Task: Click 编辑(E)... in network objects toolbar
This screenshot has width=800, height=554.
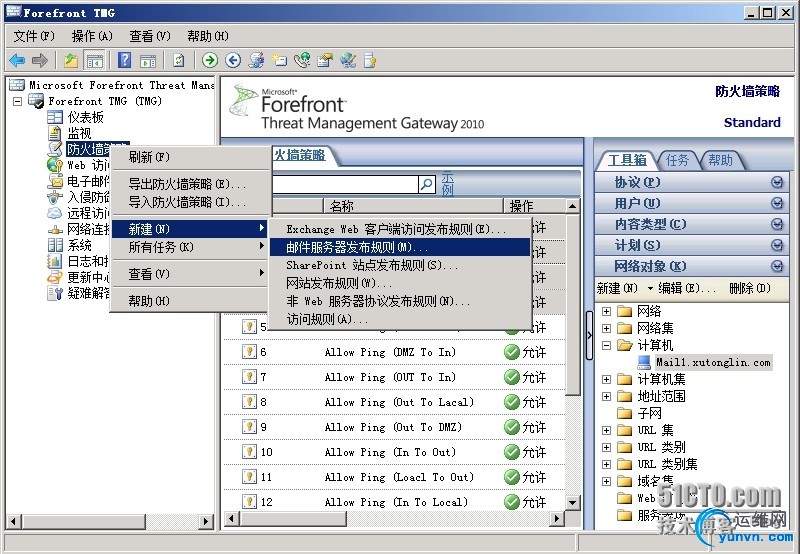Action: click(686, 288)
